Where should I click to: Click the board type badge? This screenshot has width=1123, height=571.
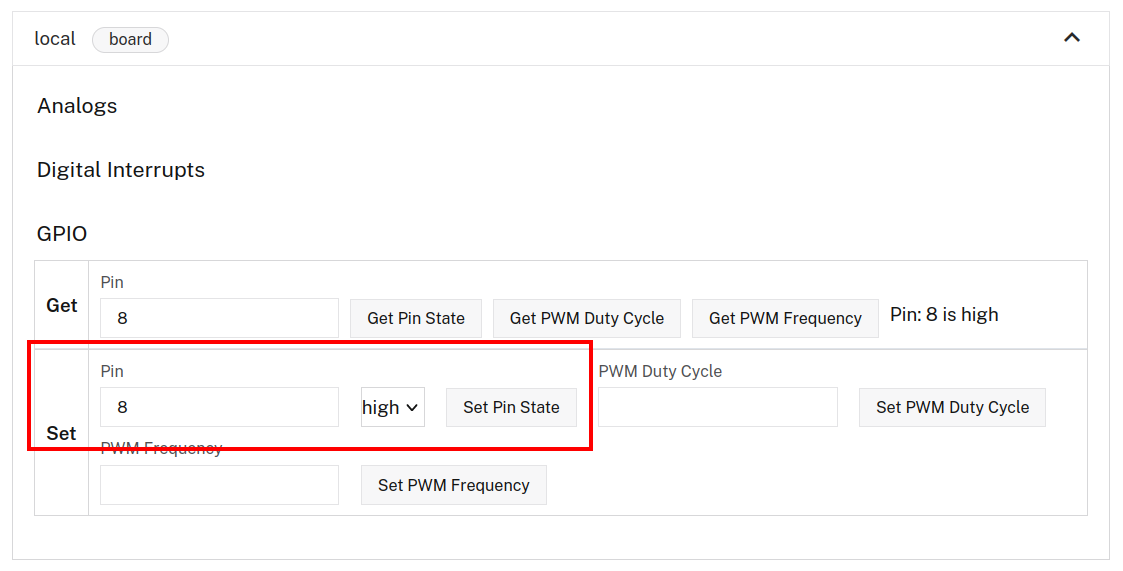130,40
